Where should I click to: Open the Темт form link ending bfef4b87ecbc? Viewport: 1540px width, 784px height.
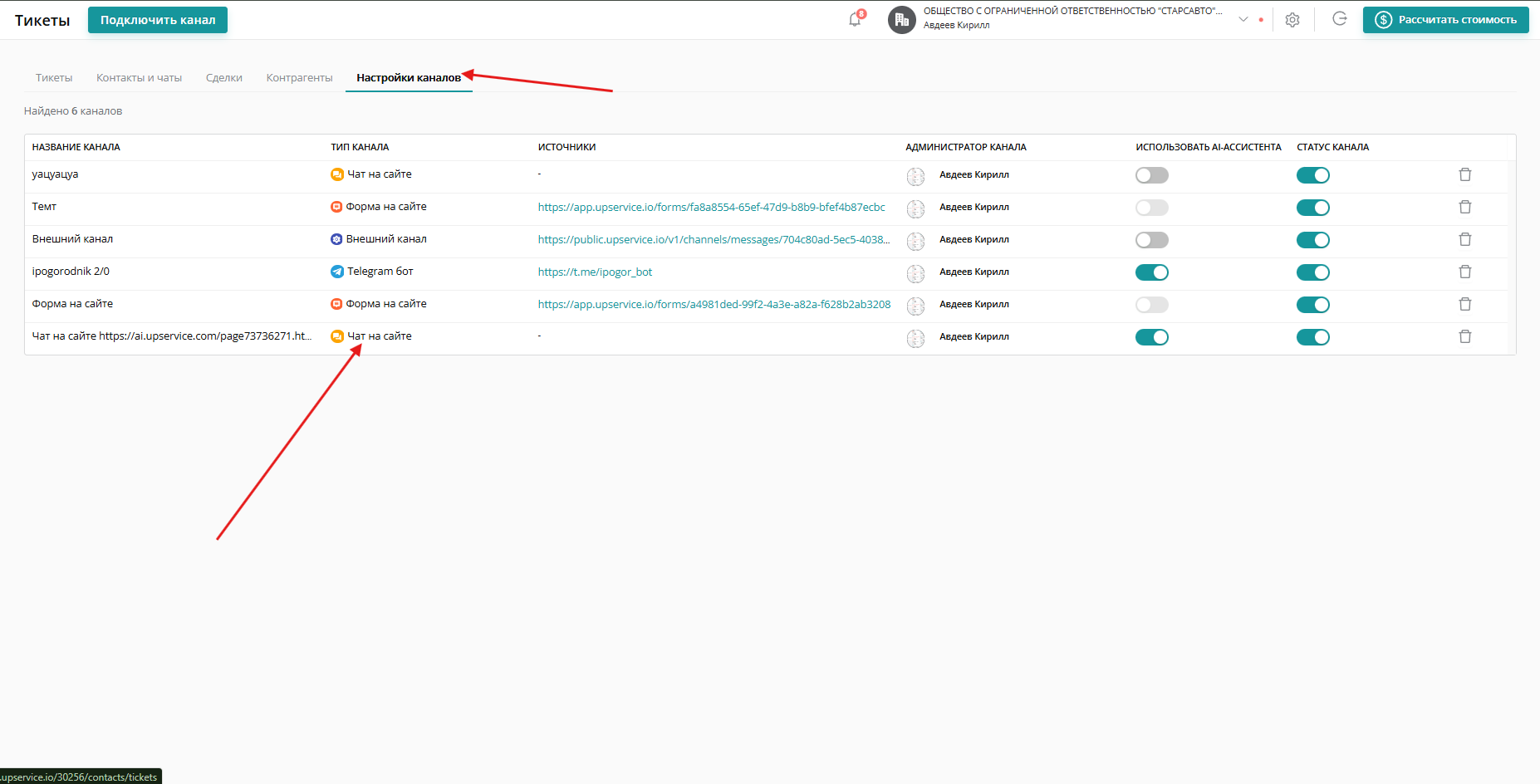712,207
